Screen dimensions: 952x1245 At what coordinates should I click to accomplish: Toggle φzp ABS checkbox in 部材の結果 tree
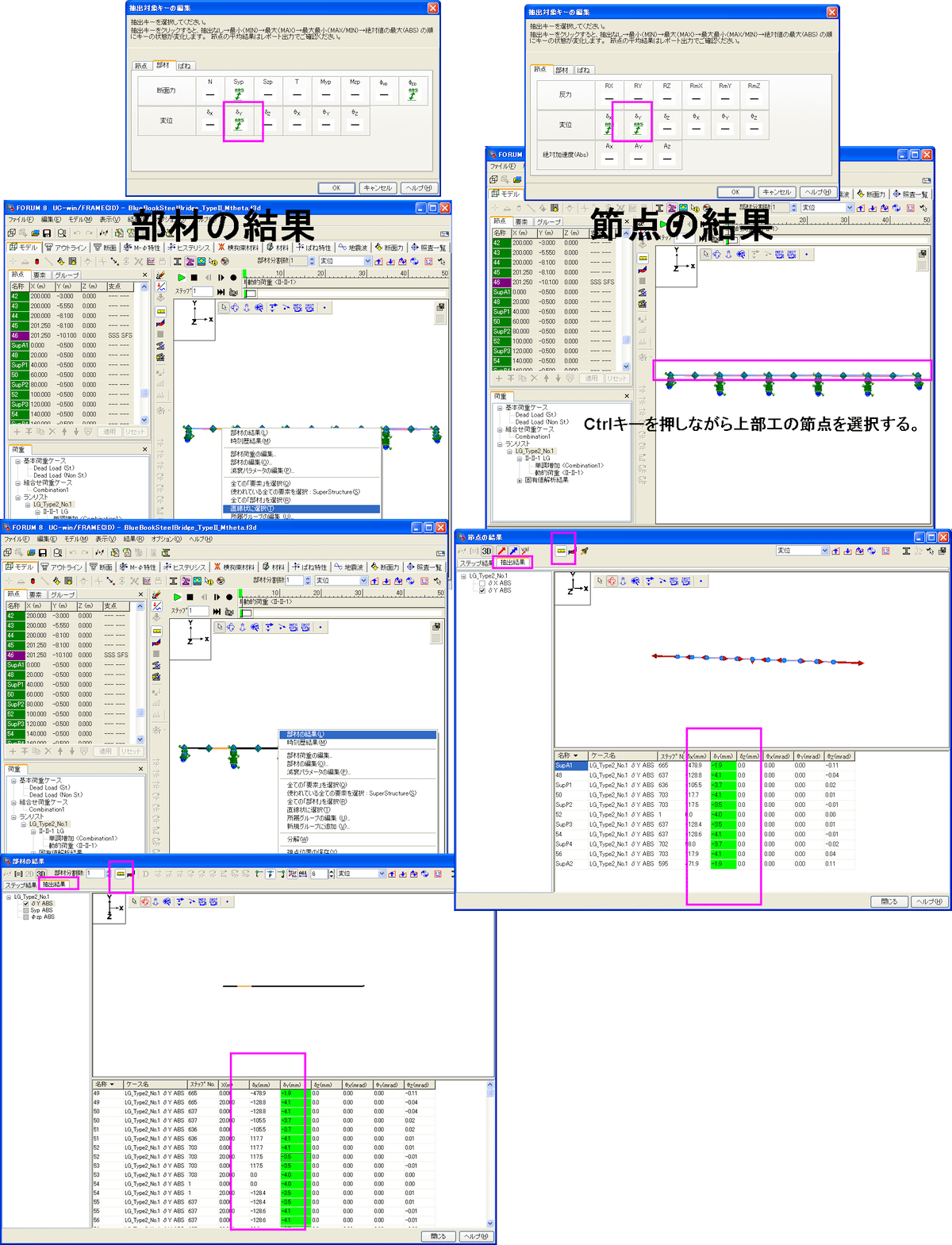point(26,916)
